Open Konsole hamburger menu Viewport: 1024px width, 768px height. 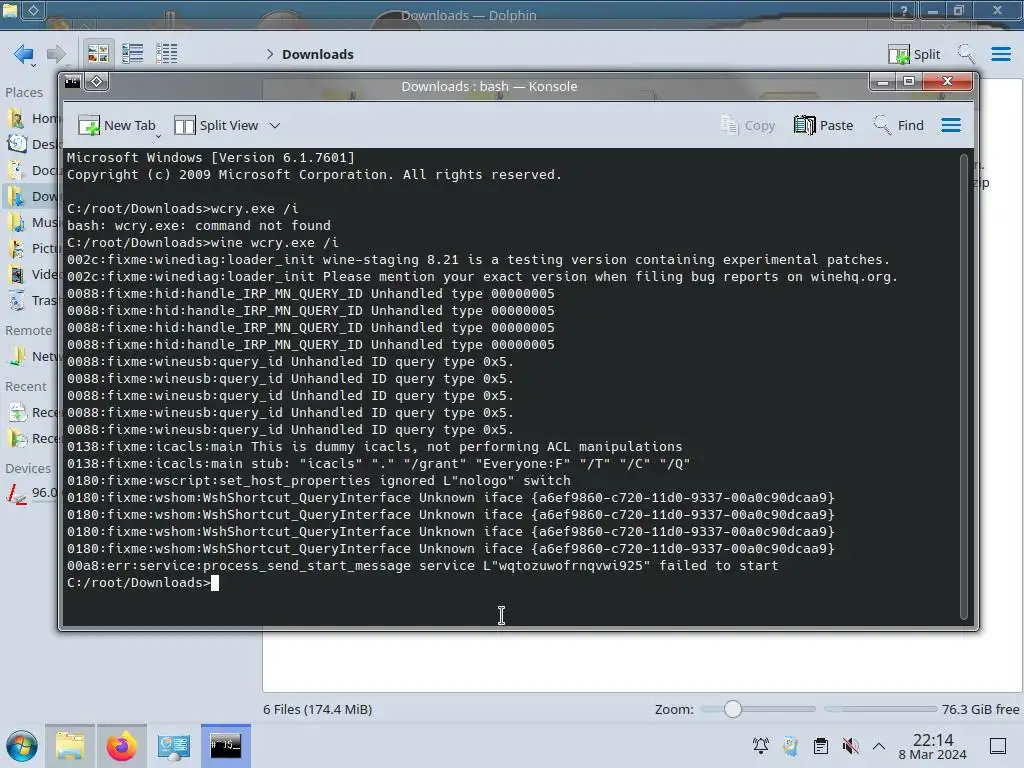[951, 125]
